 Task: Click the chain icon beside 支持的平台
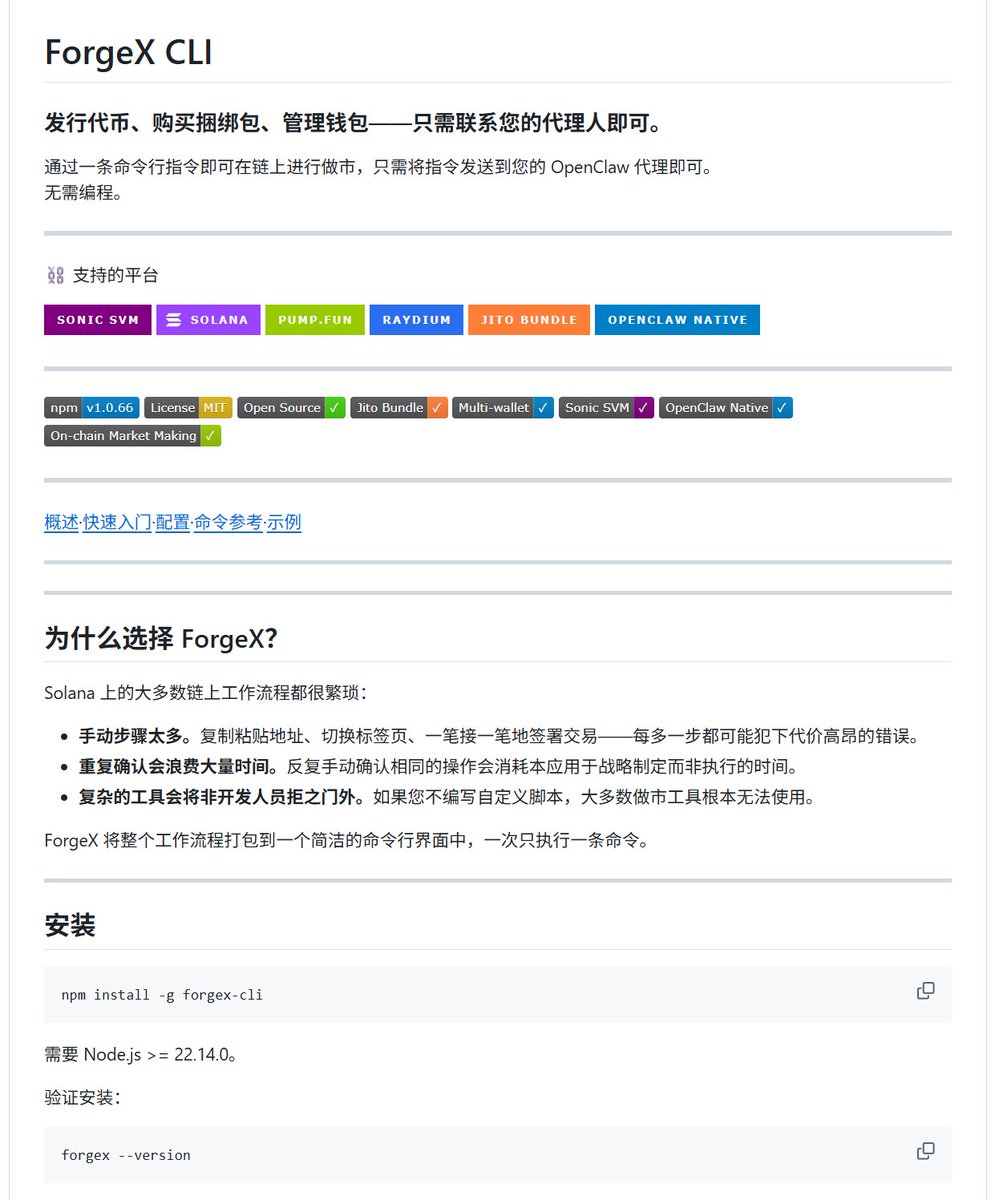pos(56,275)
